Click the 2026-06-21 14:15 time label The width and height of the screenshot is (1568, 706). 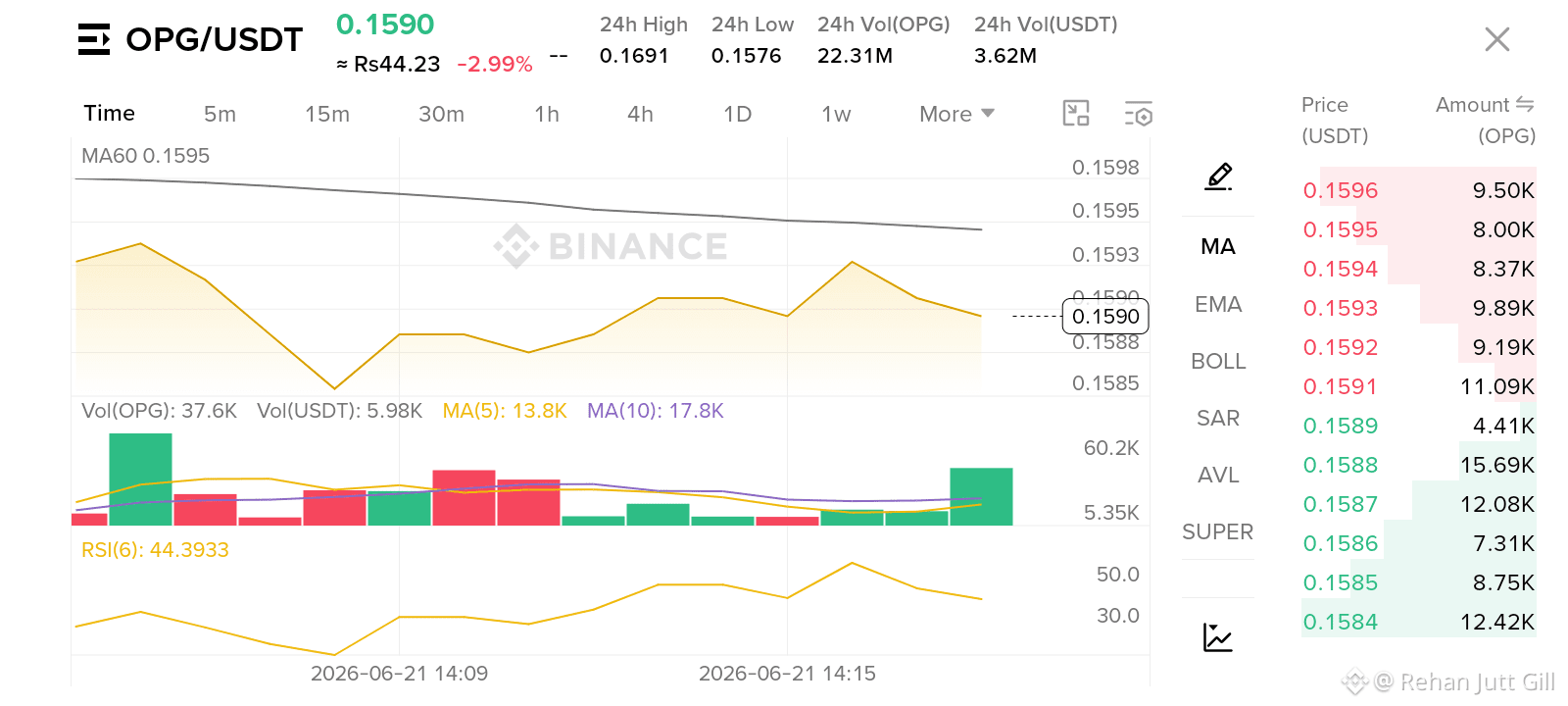(787, 674)
